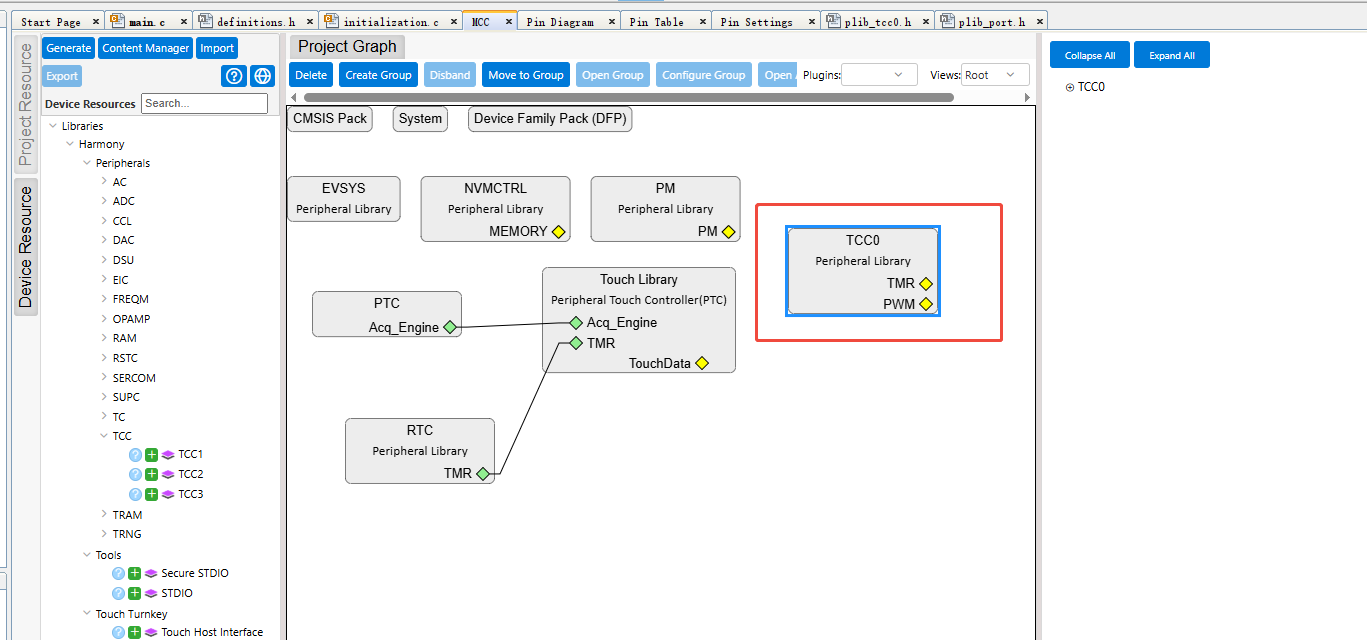
Task: Expand the SERCOM tree item
Action: 104,378
